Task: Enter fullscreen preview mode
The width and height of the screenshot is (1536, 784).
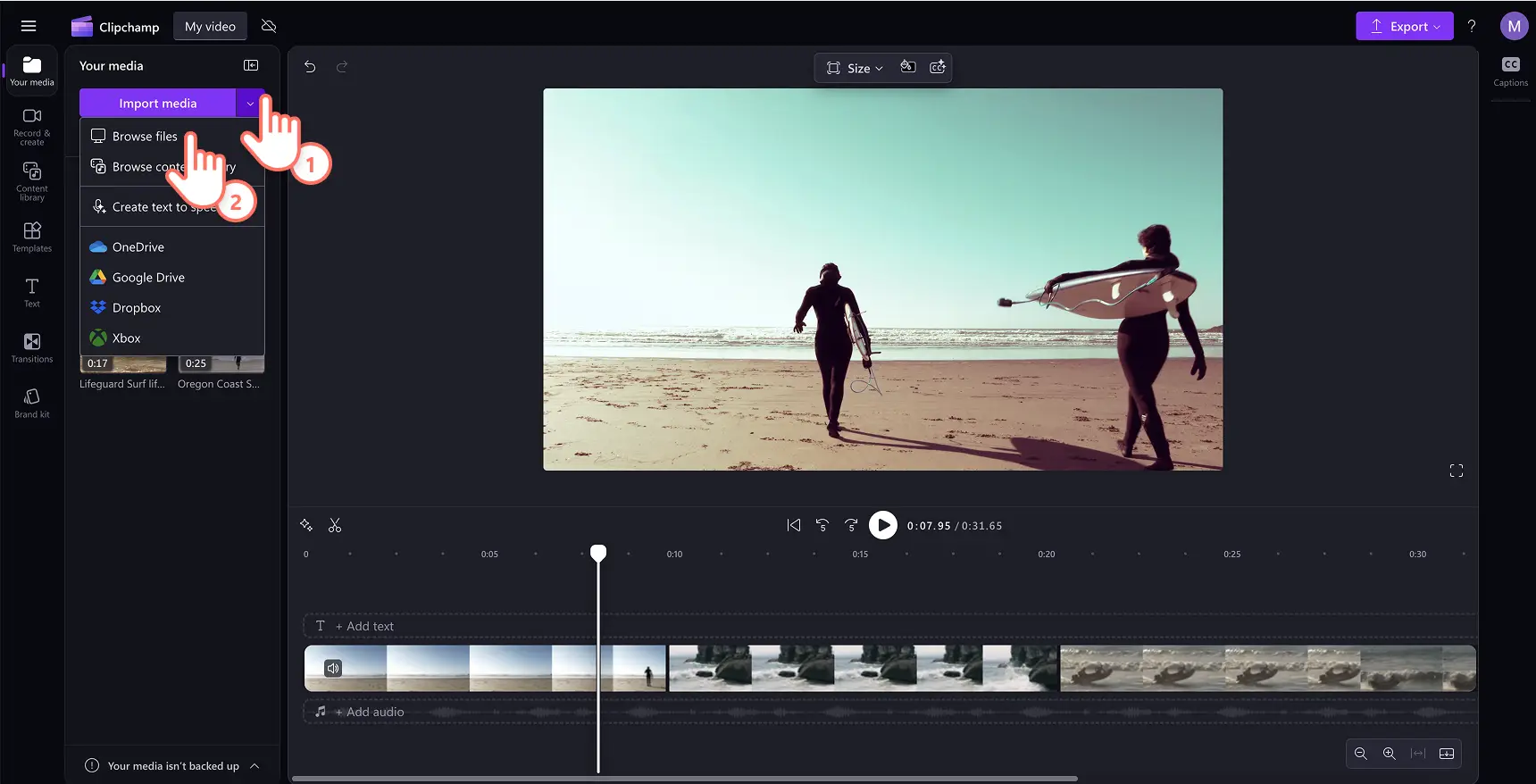Action: pyautogui.click(x=1457, y=471)
